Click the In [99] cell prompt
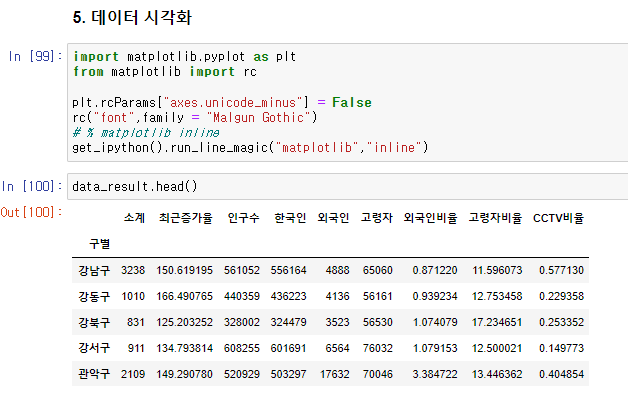628x396 pixels. 35,56
